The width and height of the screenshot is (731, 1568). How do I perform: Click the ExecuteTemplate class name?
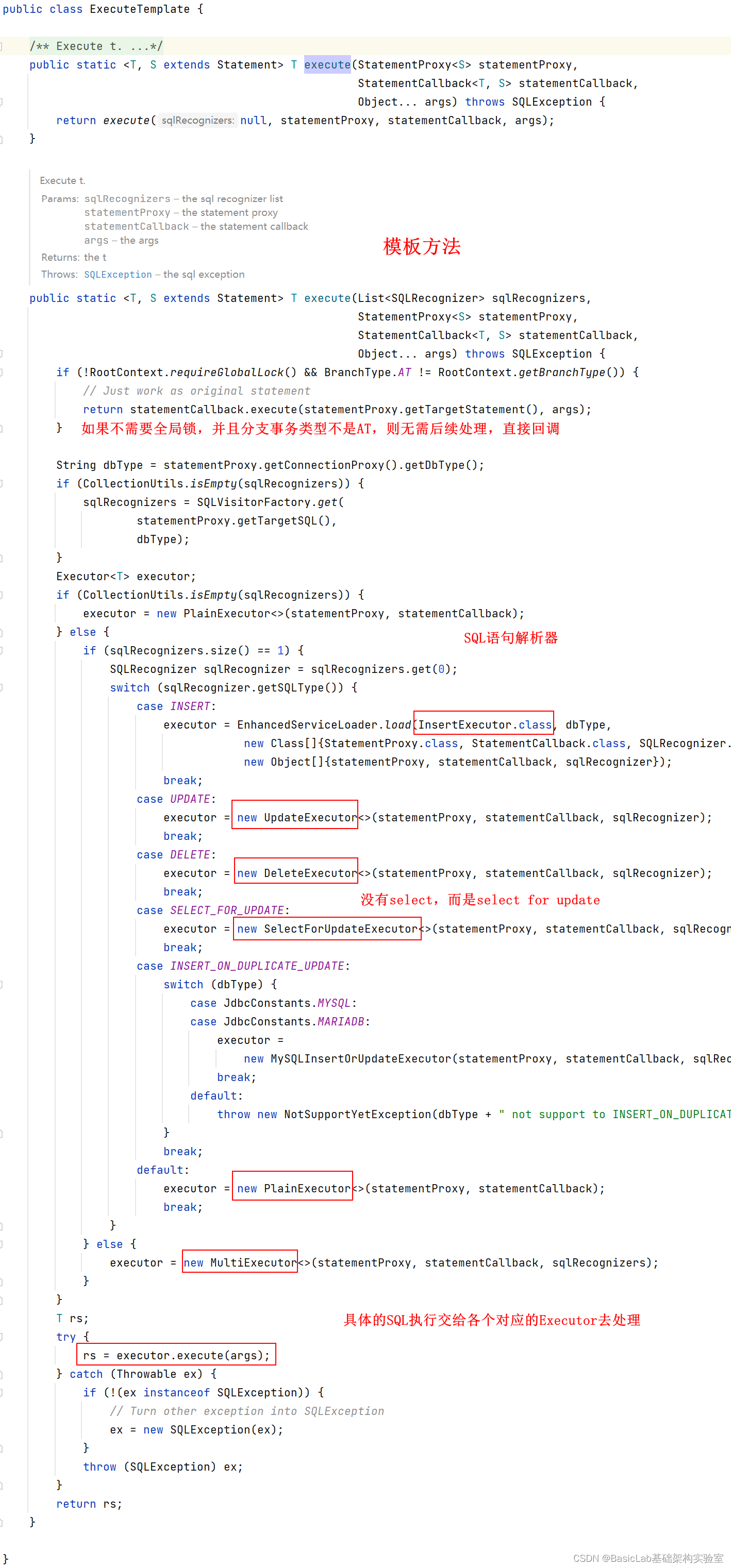140,9
